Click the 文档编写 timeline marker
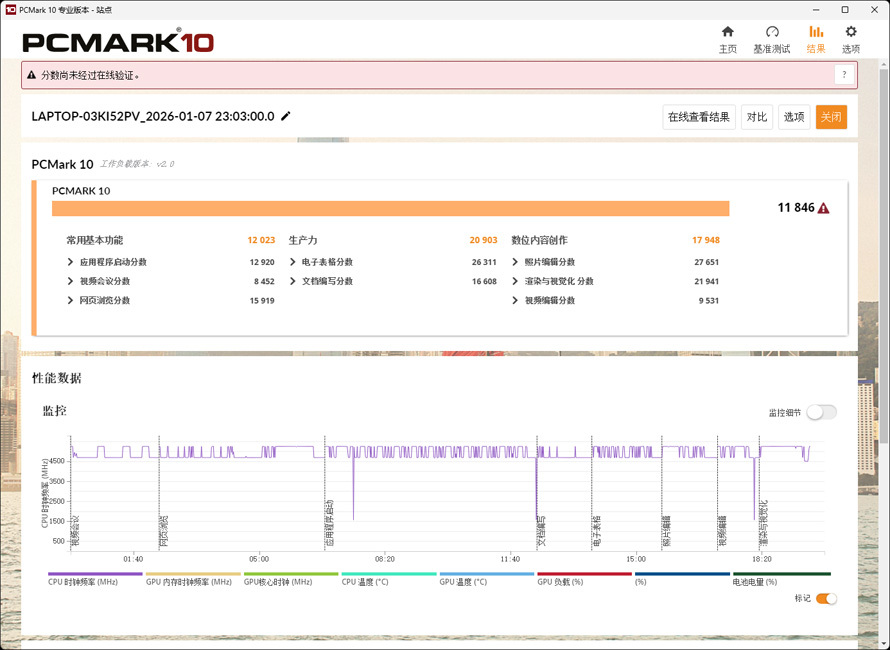890x650 pixels. (x=541, y=531)
